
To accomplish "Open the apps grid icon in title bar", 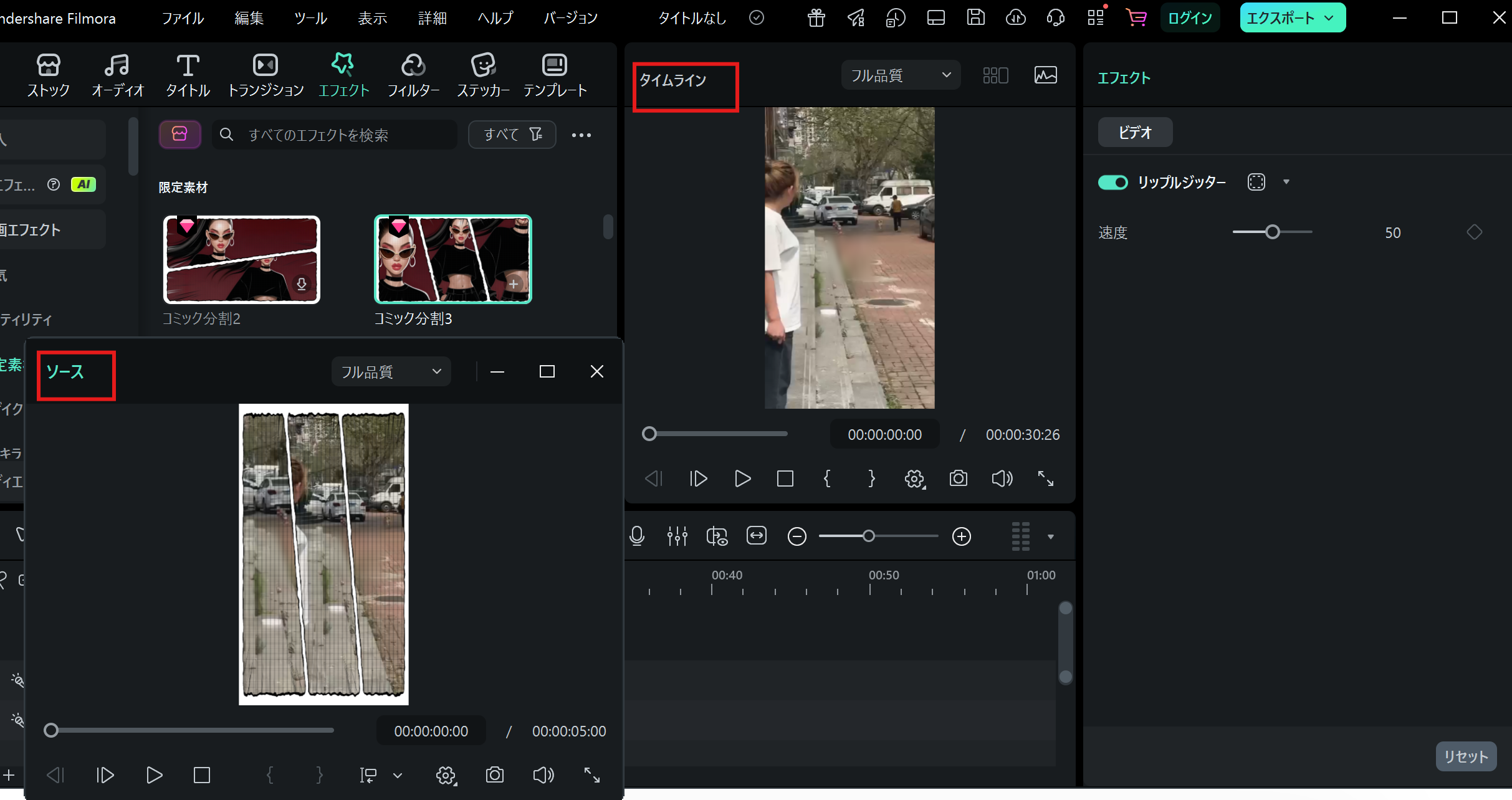I will point(1096,17).
